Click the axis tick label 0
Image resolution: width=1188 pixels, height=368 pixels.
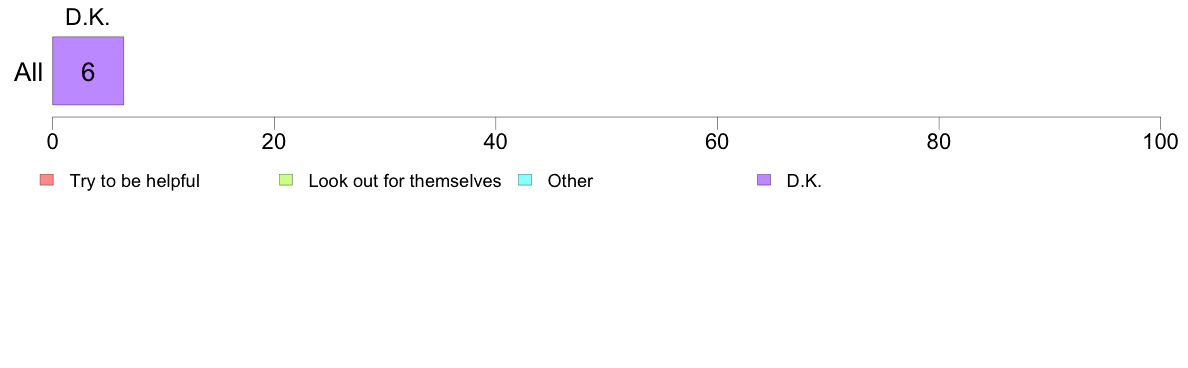52,142
